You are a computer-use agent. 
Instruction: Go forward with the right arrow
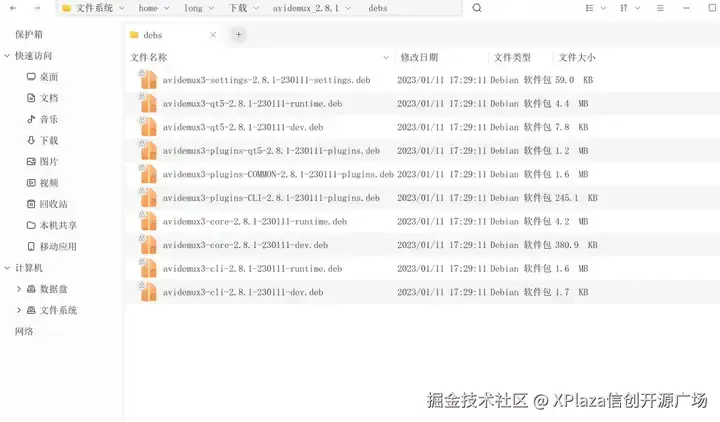(37, 8)
